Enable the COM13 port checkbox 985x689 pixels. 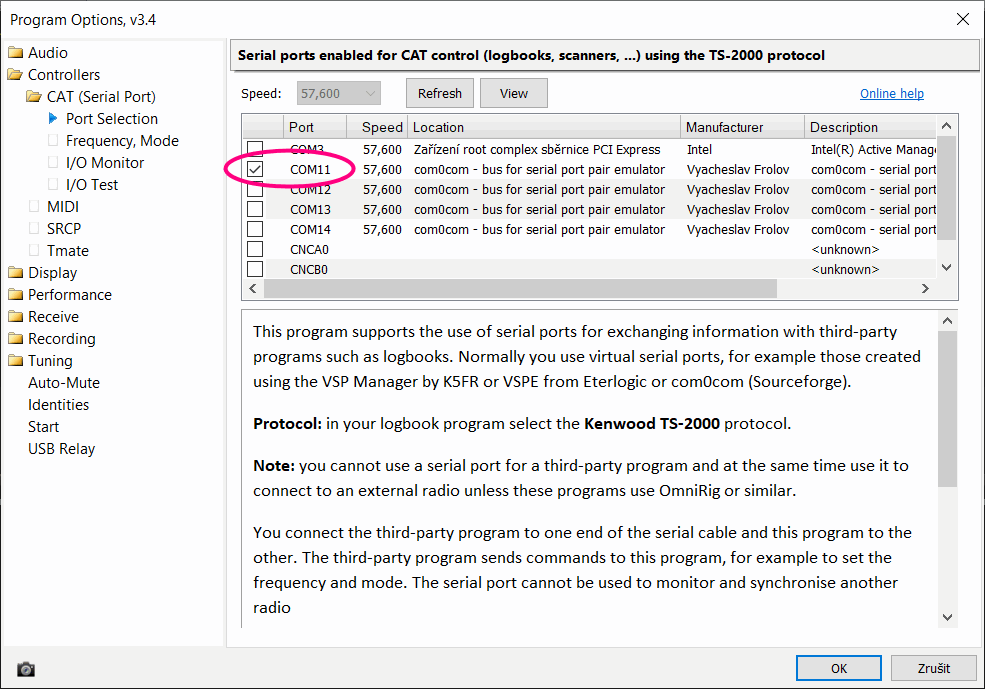[x=255, y=209]
